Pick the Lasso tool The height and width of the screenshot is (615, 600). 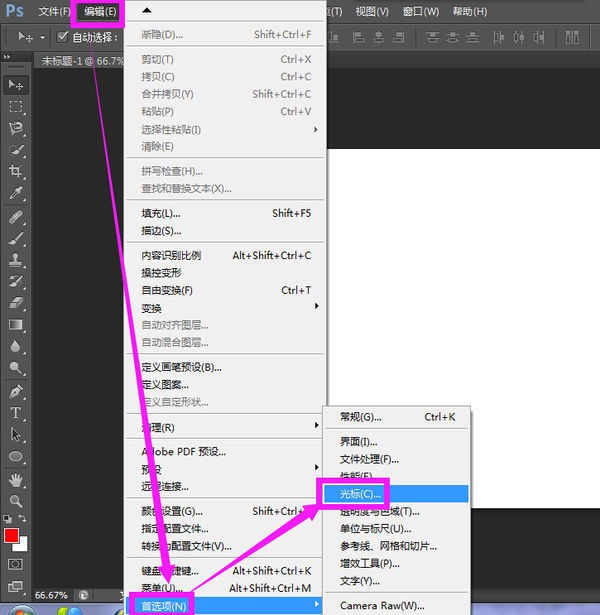point(16,128)
